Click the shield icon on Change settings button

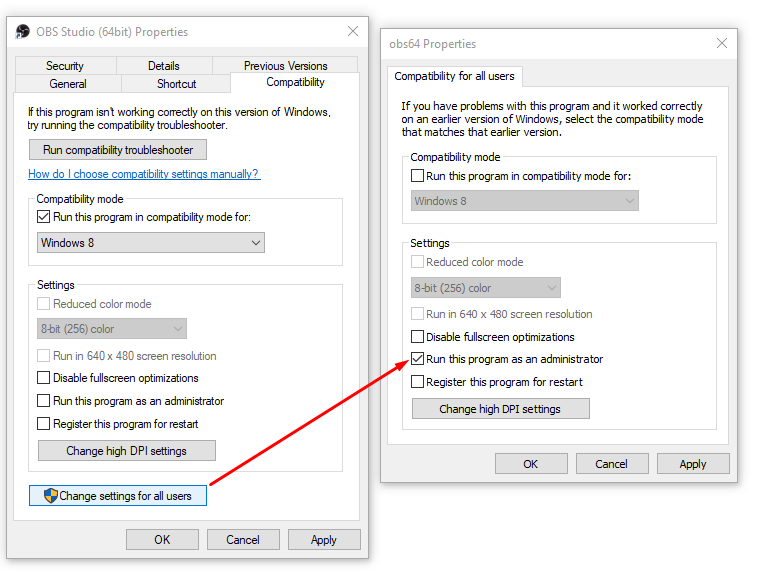click(50, 495)
